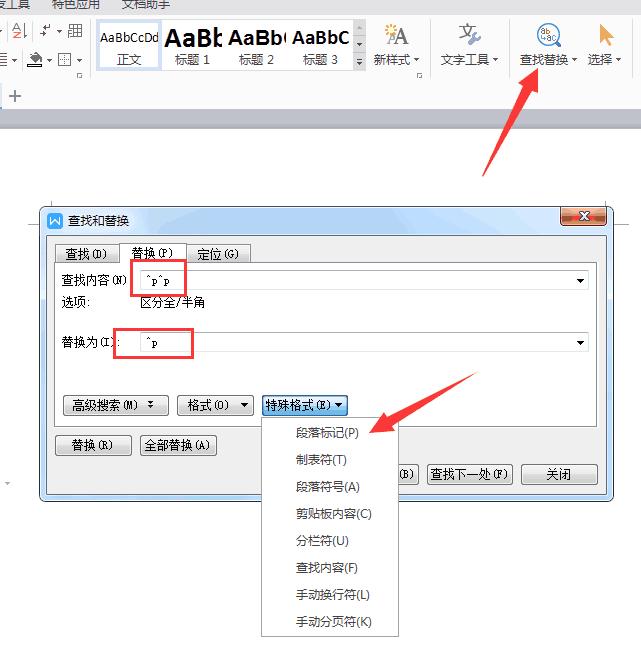641x661 pixels.
Task: Switch to the 替换(P) tab
Action: [153, 253]
